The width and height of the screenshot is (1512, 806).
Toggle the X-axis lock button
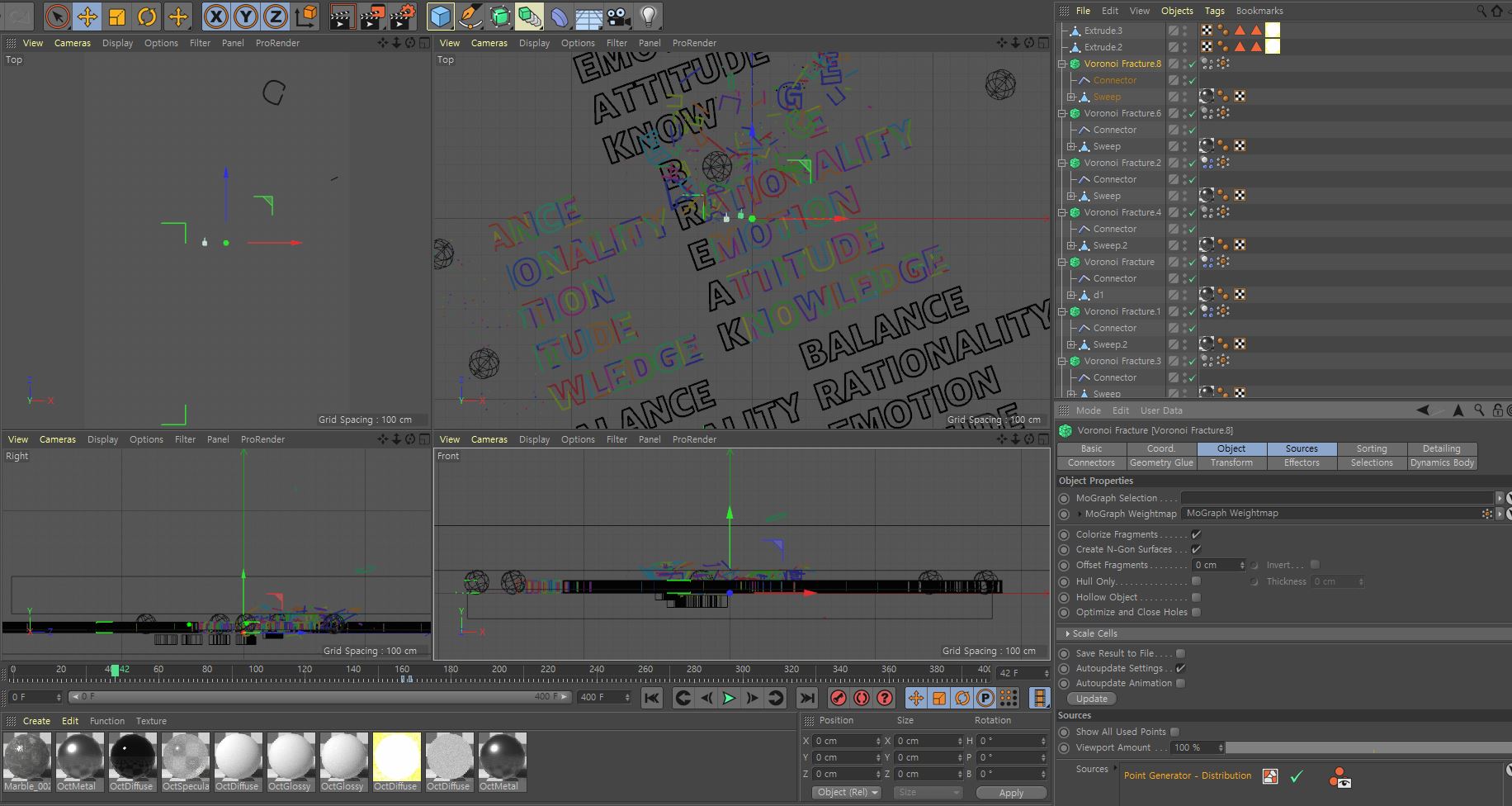tap(215, 16)
